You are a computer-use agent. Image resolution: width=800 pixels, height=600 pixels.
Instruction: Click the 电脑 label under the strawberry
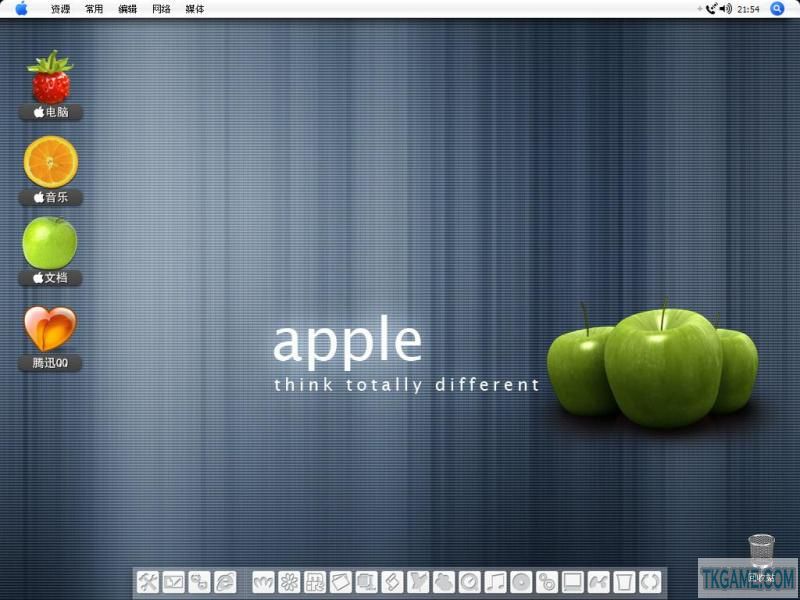51,112
